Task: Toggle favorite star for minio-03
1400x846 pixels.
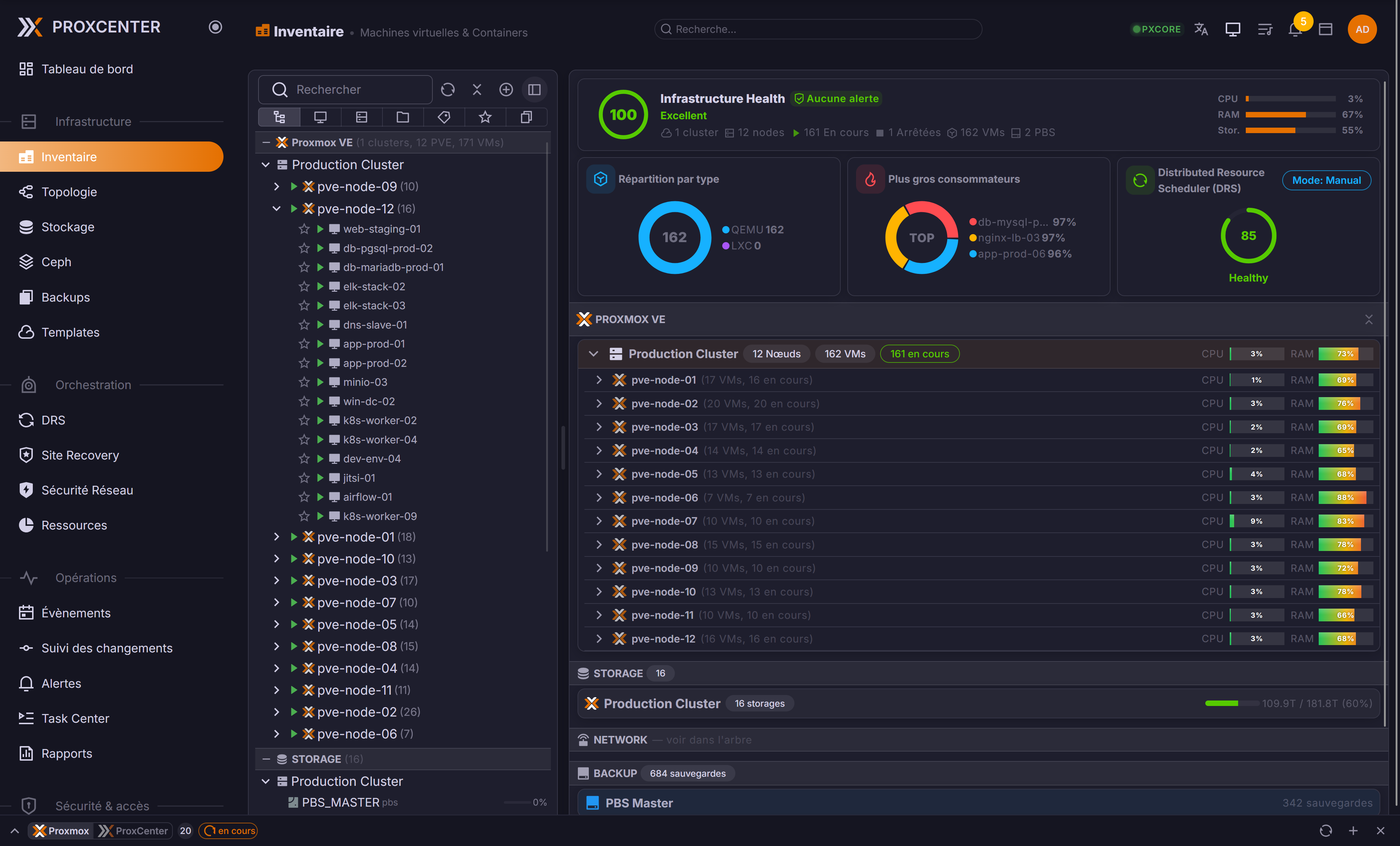Action: (304, 382)
